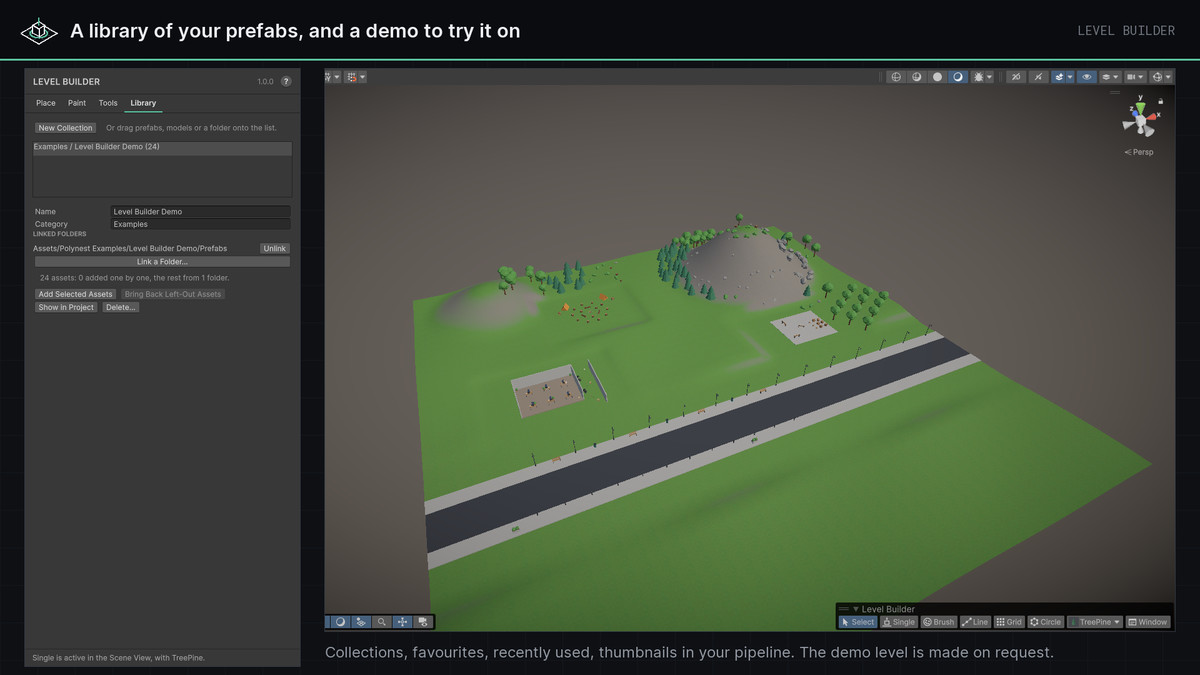Image resolution: width=1200 pixels, height=675 pixels.
Task: Edit the Name field Level Builder Demo
Action: point(201,212)
